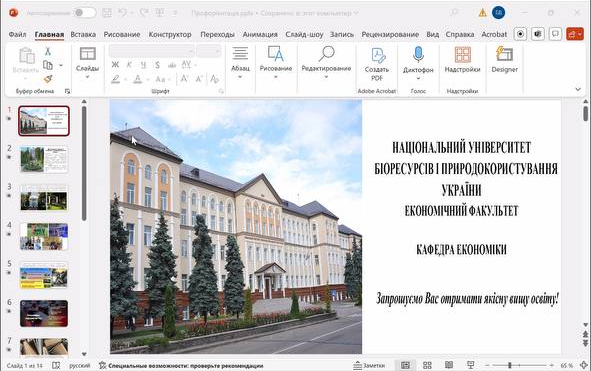Viewport: 591px width, 371px height.
Task: Switch to the Вставка tab
Action: [83, 34]
